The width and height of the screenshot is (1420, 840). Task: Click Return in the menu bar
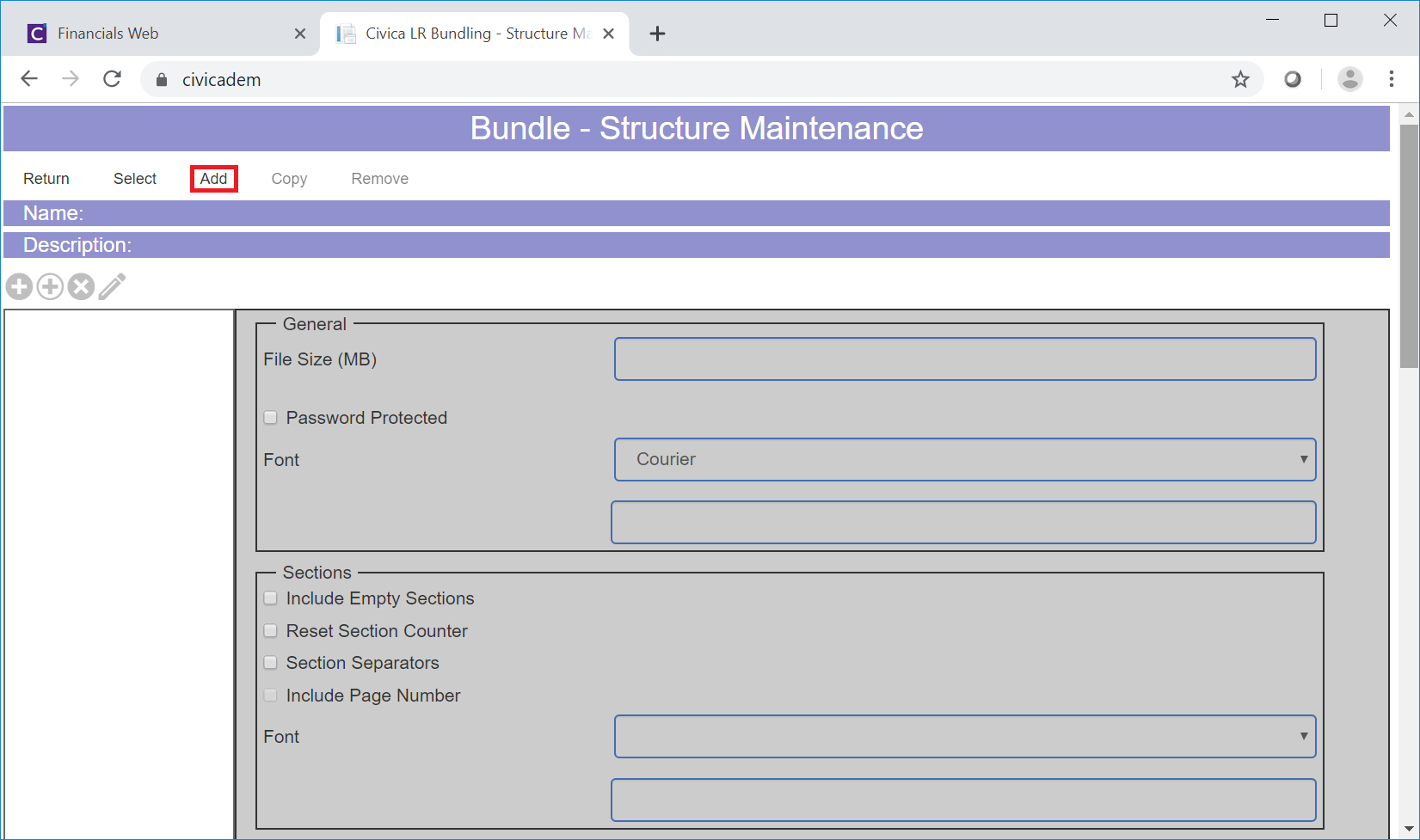click(x=46, y=179)
